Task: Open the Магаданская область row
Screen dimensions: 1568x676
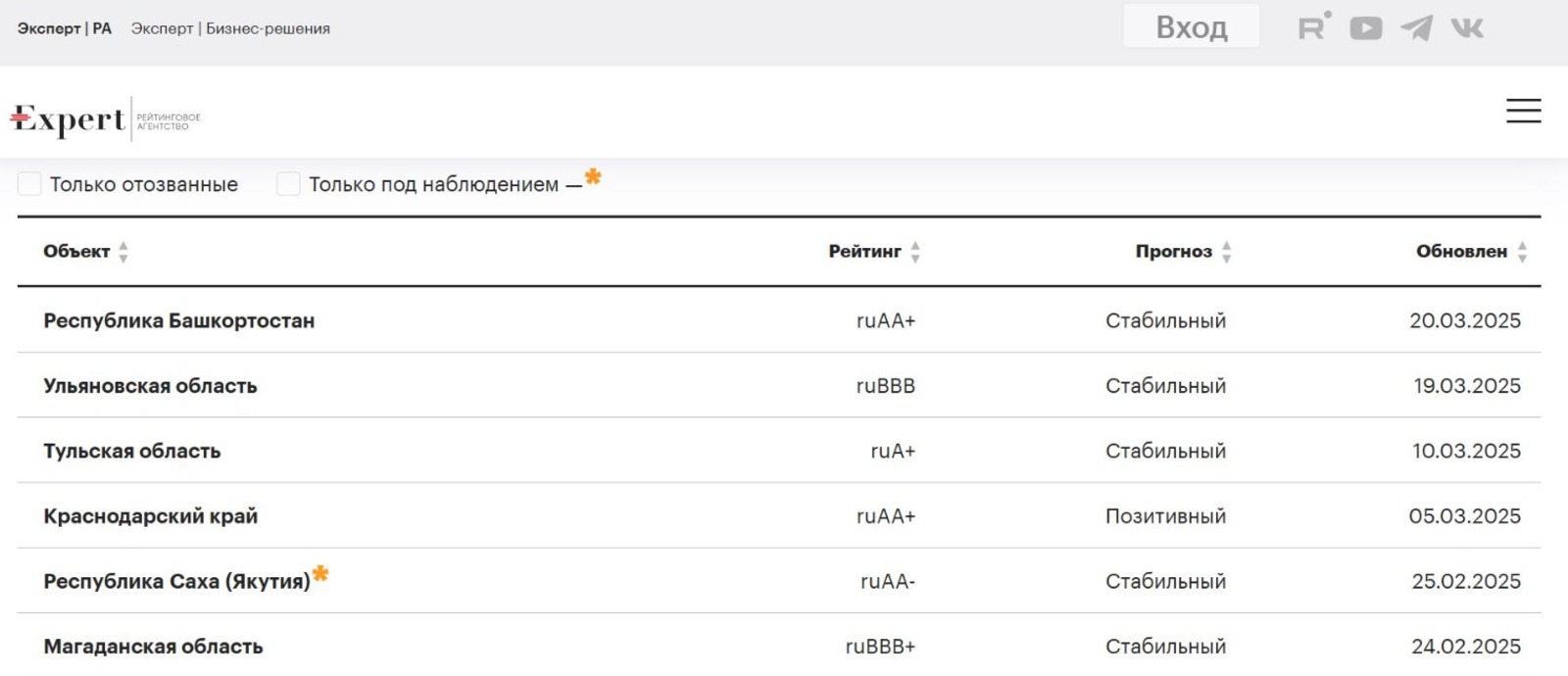Action: coord(154,647)
